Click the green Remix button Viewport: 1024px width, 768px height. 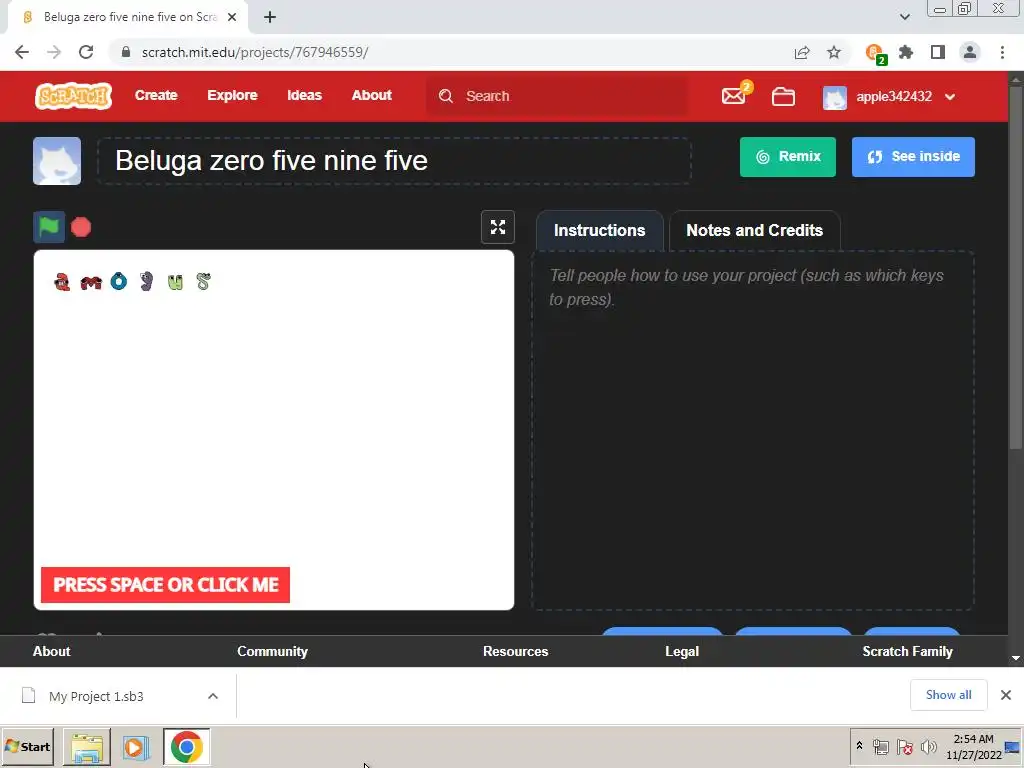coord(788,157)
